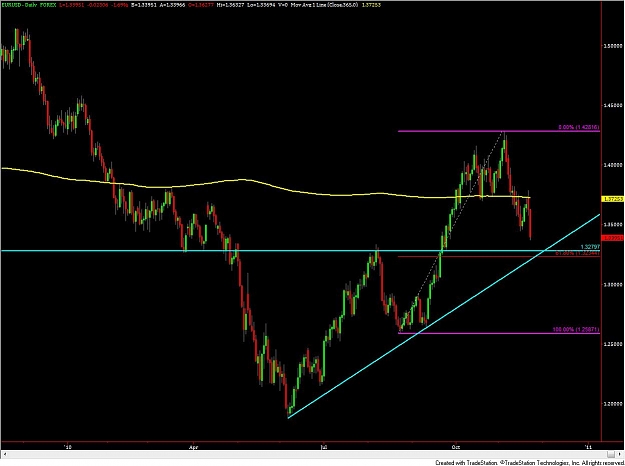Click the horizontal scrollbar thumb
The height and width of the screenshot is (466, 625).
coord(612,454)
